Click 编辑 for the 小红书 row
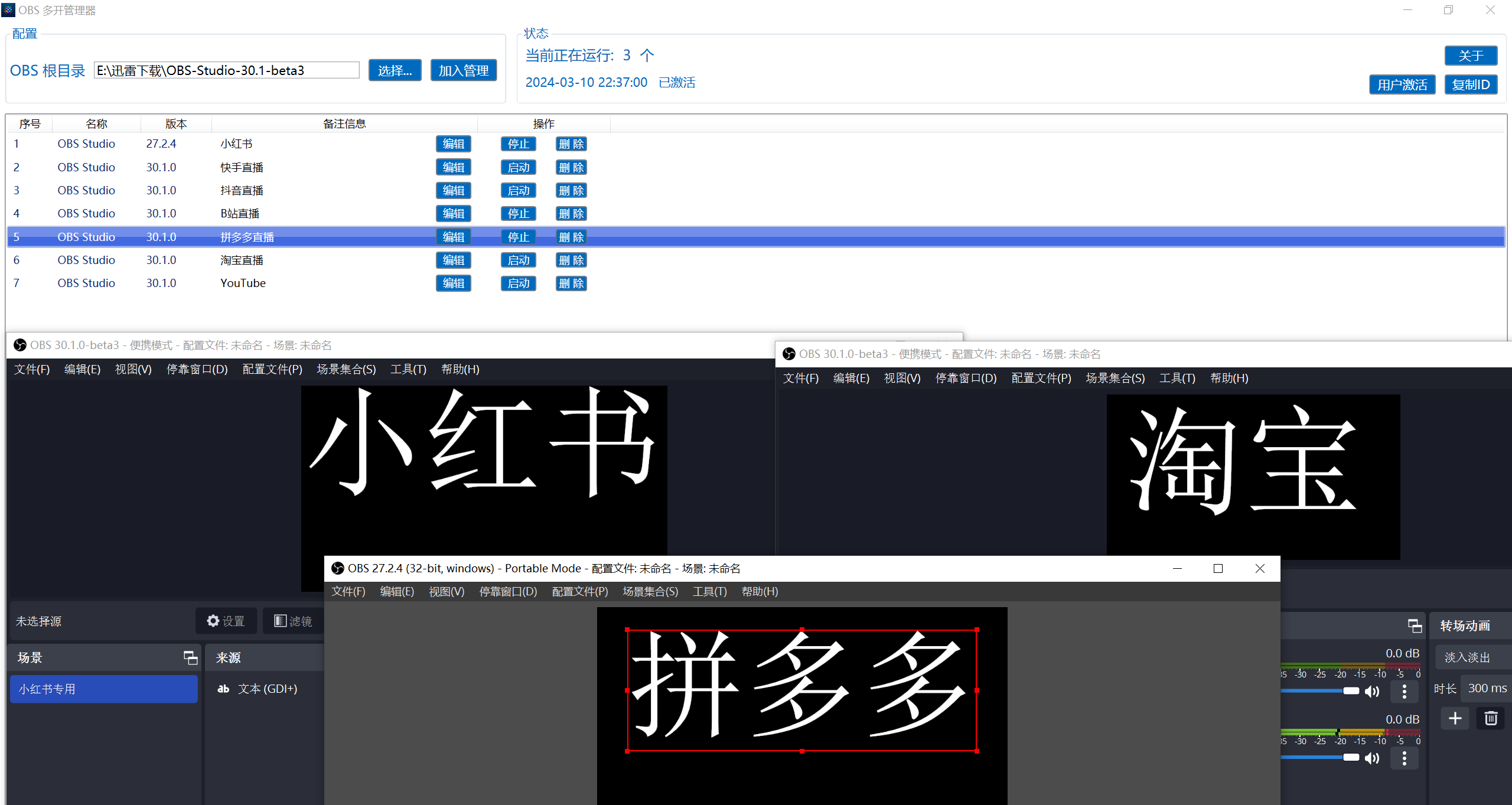This screenshot has width=1512, height=805. (x=454, y=144)
